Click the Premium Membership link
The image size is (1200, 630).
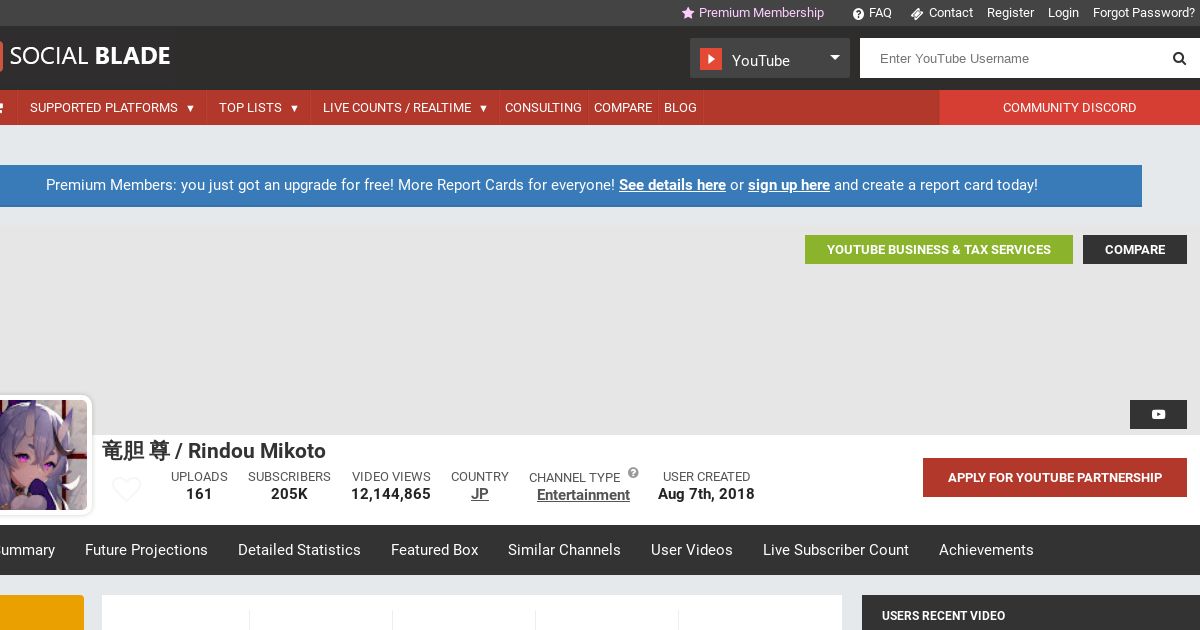pyautogui.click(x=761, y=13)
